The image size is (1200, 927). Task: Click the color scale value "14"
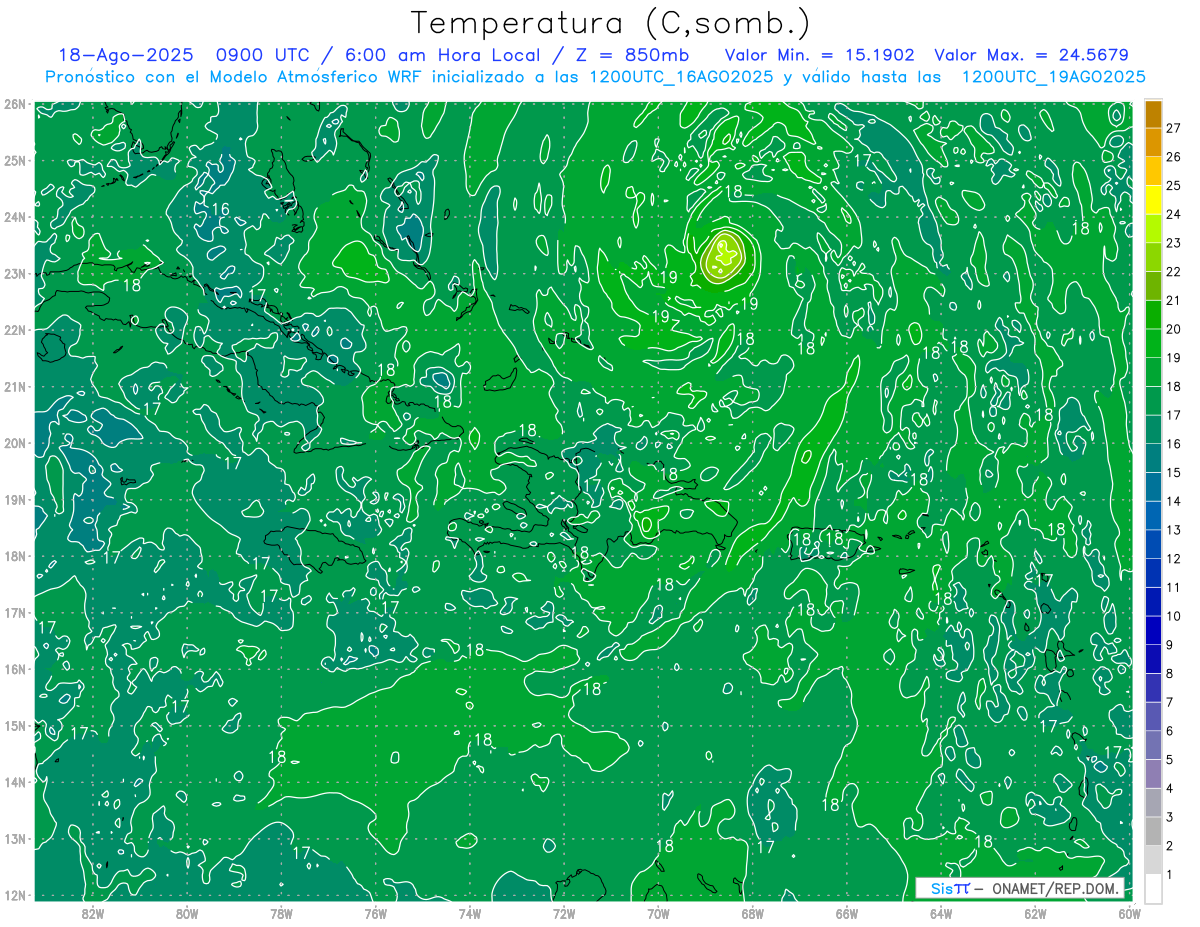(x=1173, y=501)
